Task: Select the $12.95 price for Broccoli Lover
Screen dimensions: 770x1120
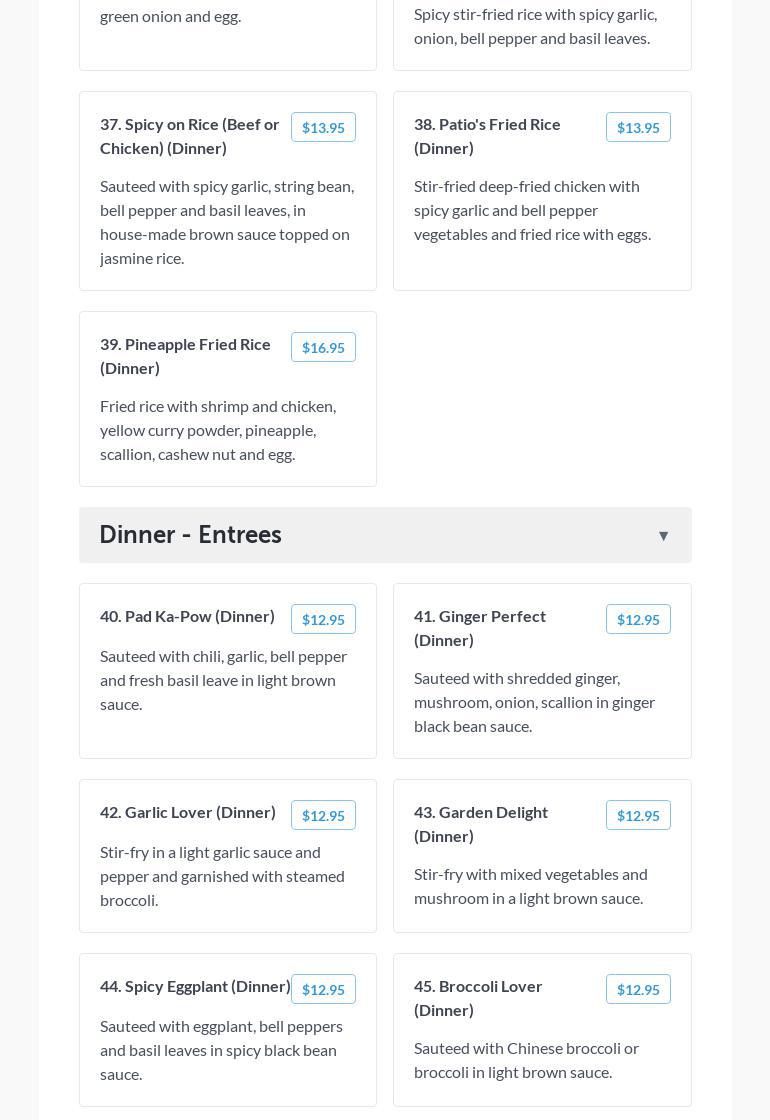Action: 638,990
